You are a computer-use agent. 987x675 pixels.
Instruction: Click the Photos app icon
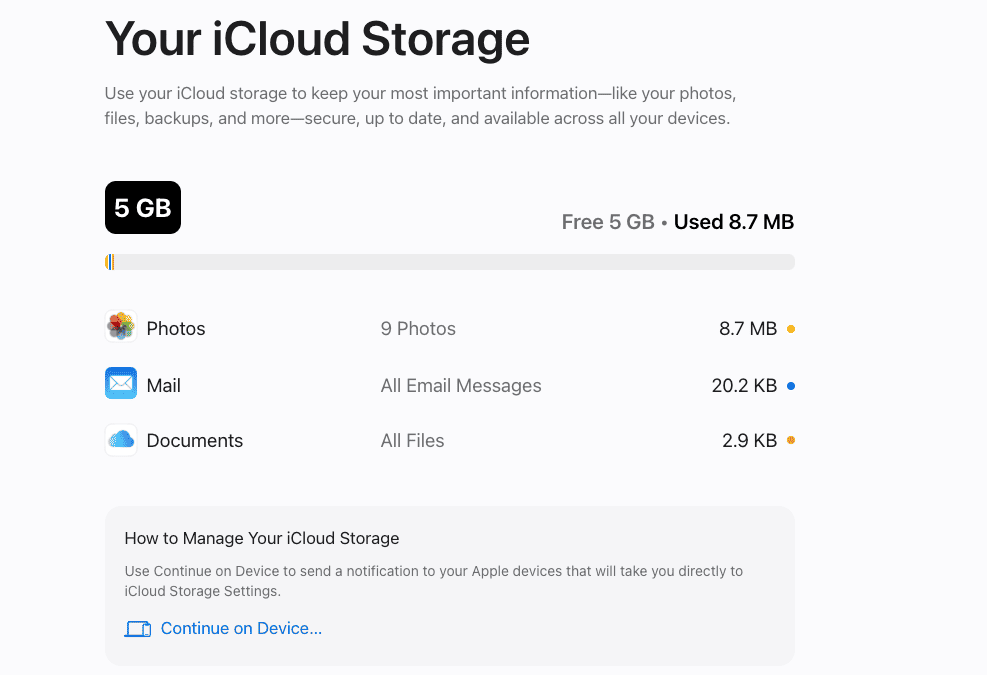tap(121, 326)
